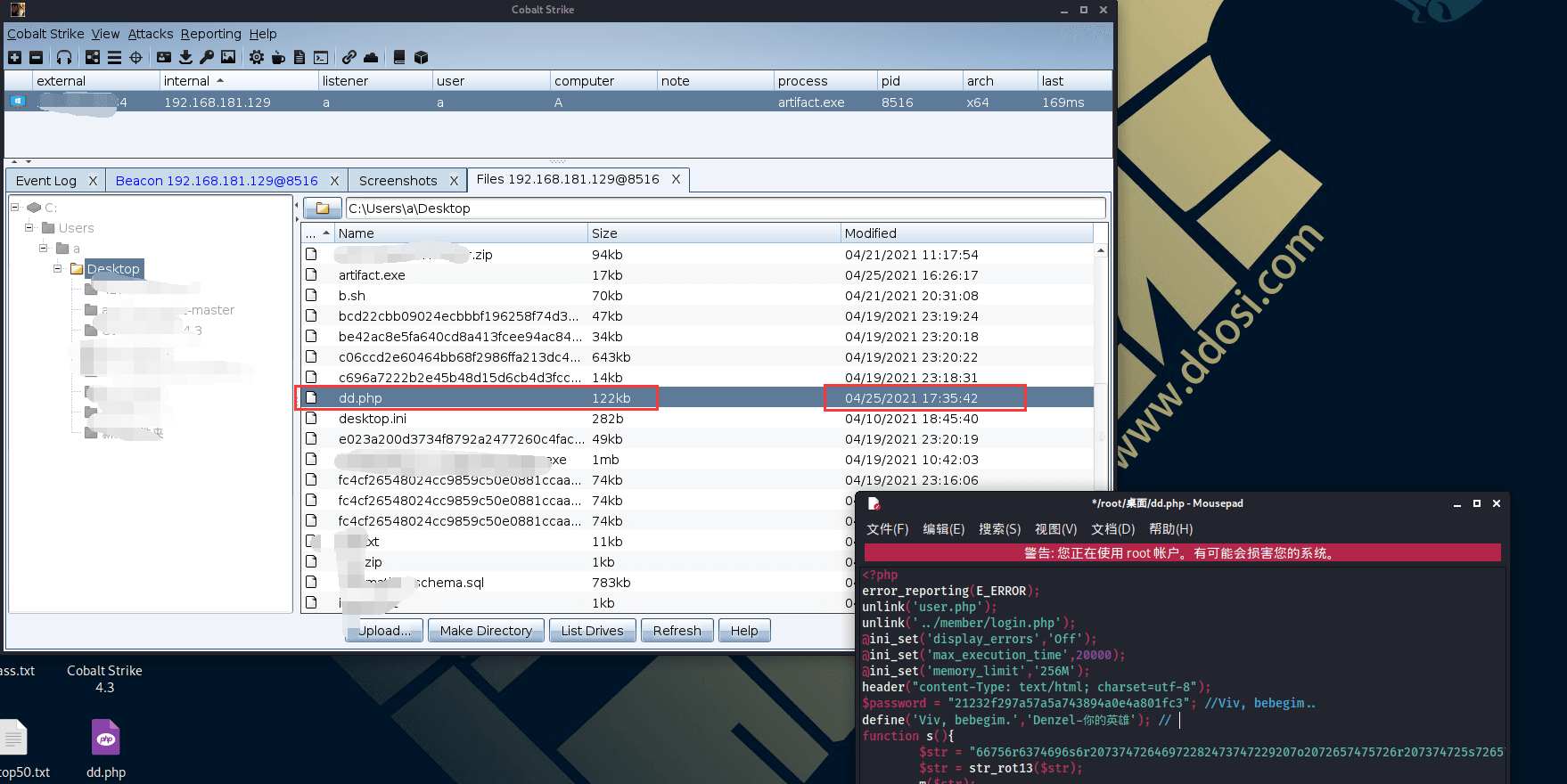
Task: Select the dd.php file row
Action: [697, 398]
